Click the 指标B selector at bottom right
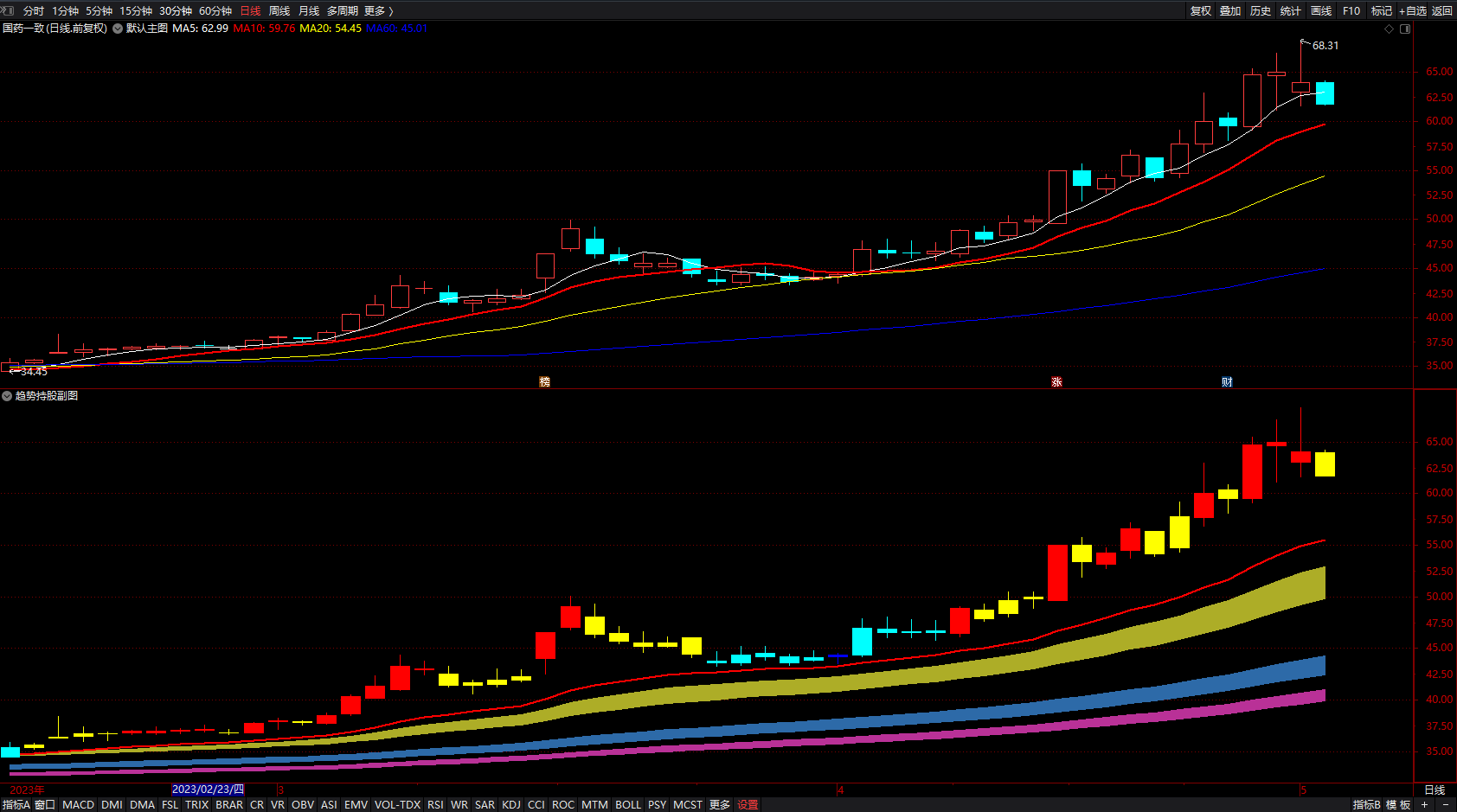Screen dimensions: 1457x812 pyautogui.click(x=1367, y=804)
